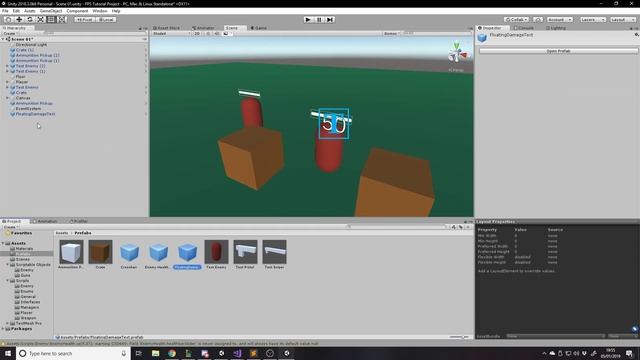Open the Windows Start menu

tap(8, 353)
